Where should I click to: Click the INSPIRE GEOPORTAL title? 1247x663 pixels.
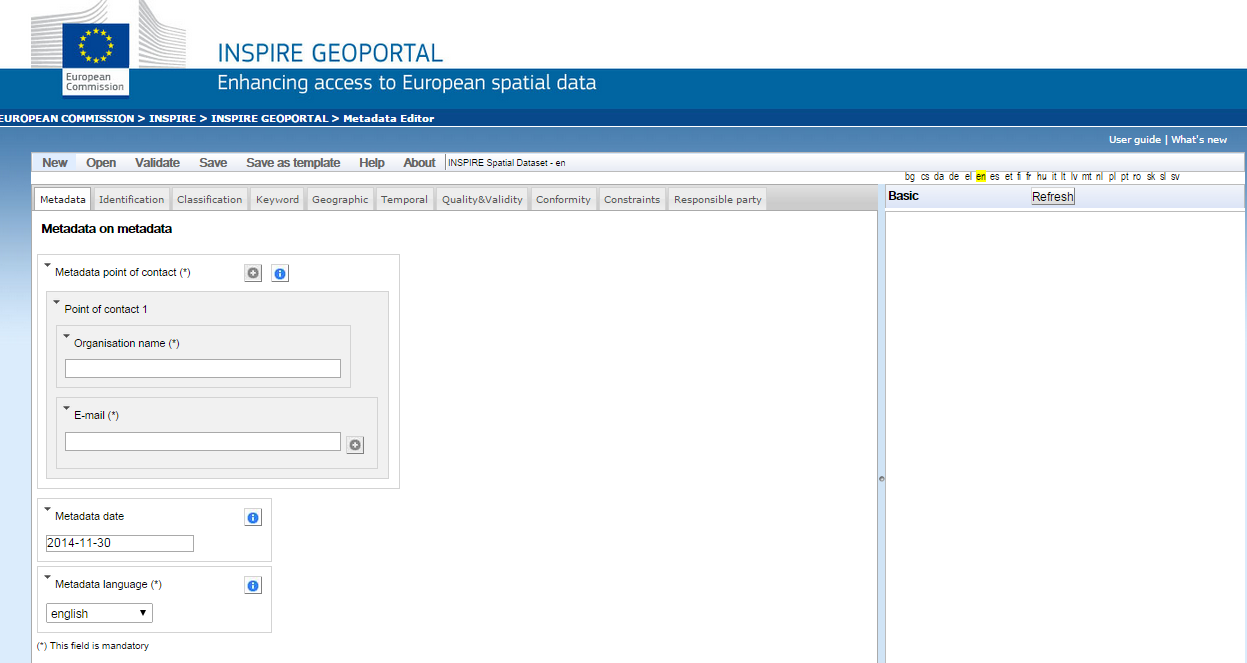click(330, 53)
